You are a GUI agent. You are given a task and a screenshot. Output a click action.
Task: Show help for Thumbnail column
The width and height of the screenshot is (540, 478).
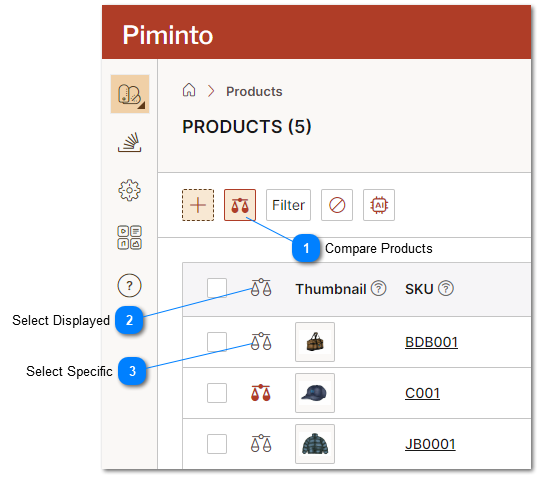pyautogui.click(x=378, y=289)
